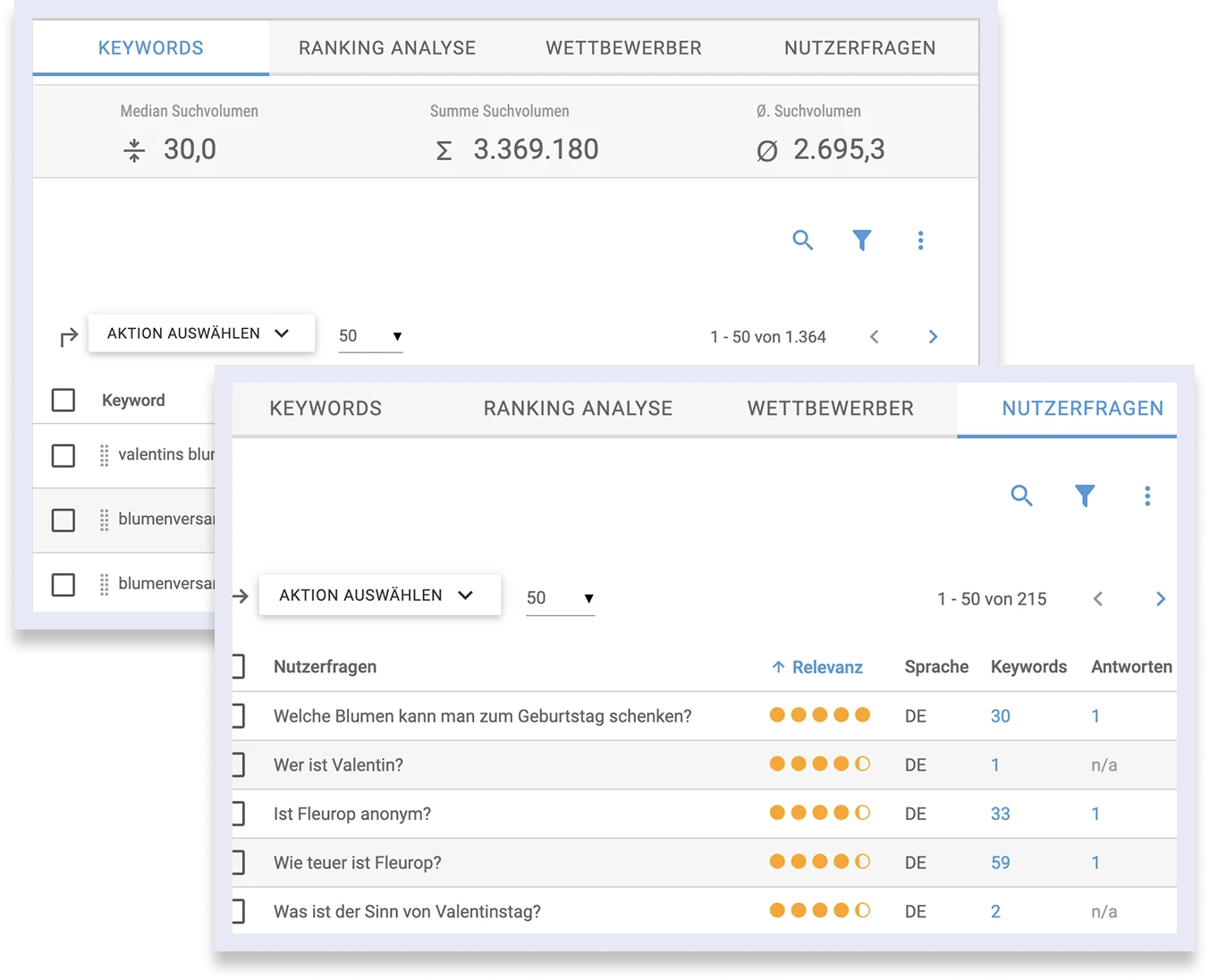Click drag handle beside 'valentins' keyword row
The height and width of the screenshot is (980, 1209).
point(105,455)
